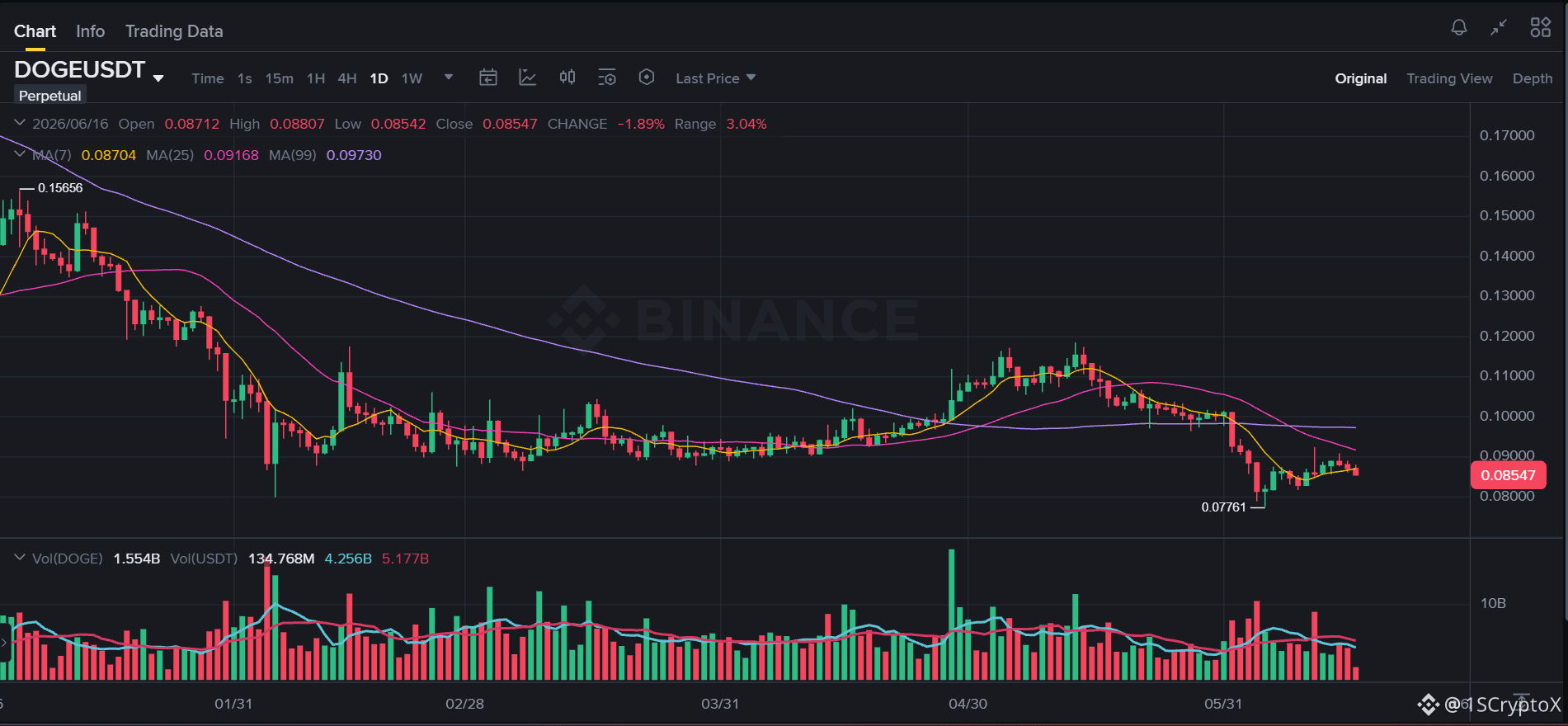
Task: Click the 05/31 date axis label
Action: pos(1223,704)
